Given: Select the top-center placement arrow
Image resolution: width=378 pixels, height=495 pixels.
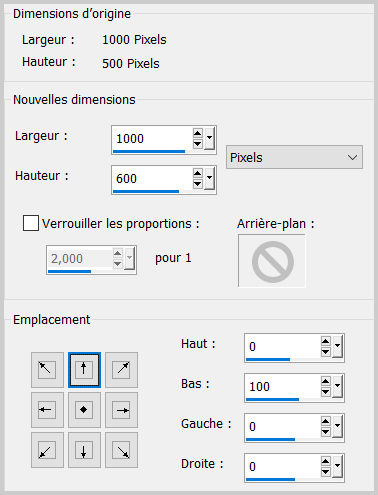Looking at the screenshot, I should pos(84,370).
